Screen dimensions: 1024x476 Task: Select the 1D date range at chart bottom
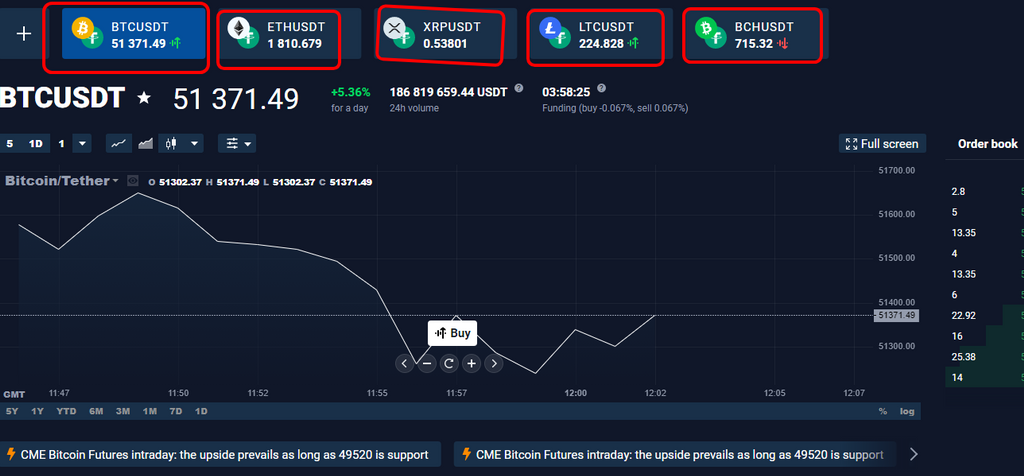coord(201,411)
